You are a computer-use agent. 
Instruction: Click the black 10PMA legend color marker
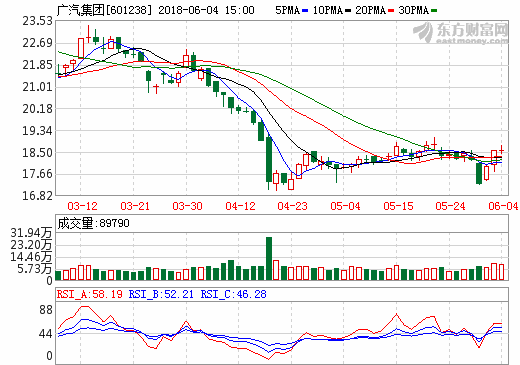(x=348, y=11)
